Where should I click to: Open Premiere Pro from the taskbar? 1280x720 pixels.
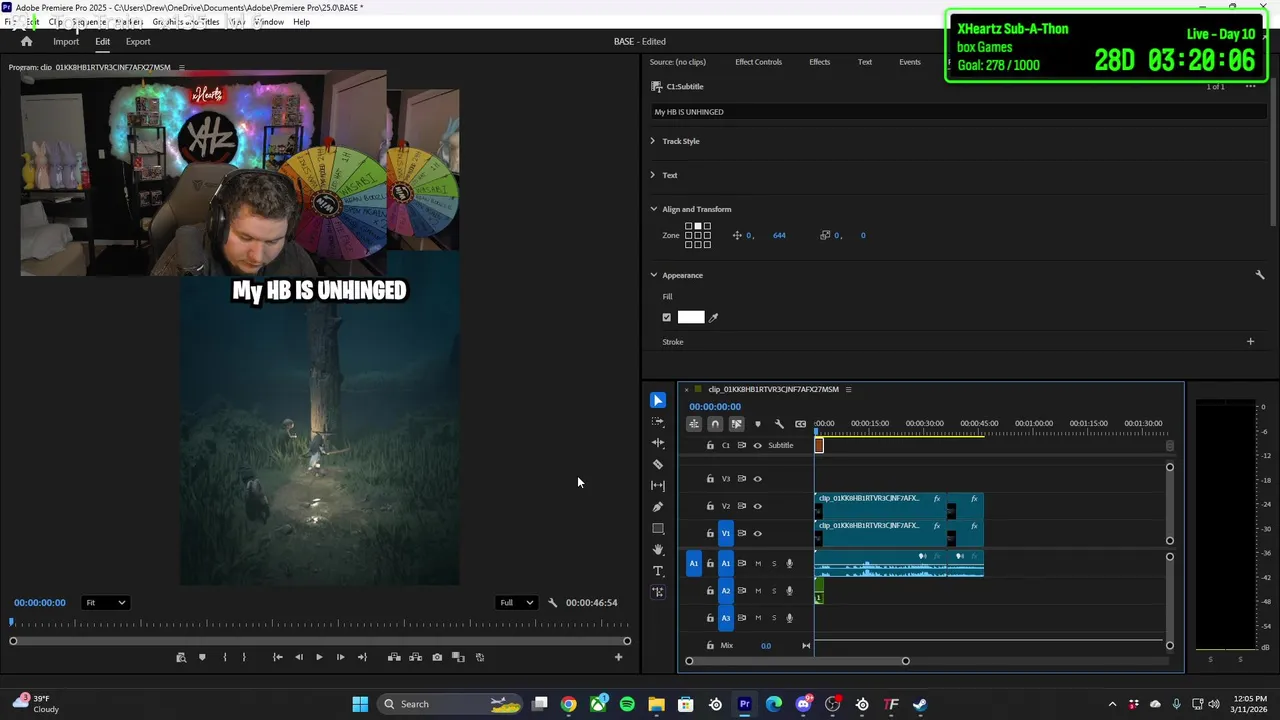click(x=744, y=704)
